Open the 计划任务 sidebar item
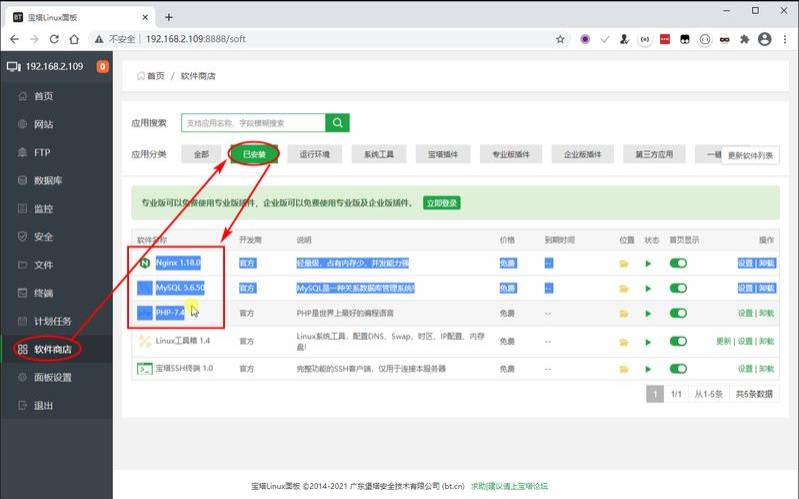The height and width of the screenshot is (499, 799). [x=52, y=321]
